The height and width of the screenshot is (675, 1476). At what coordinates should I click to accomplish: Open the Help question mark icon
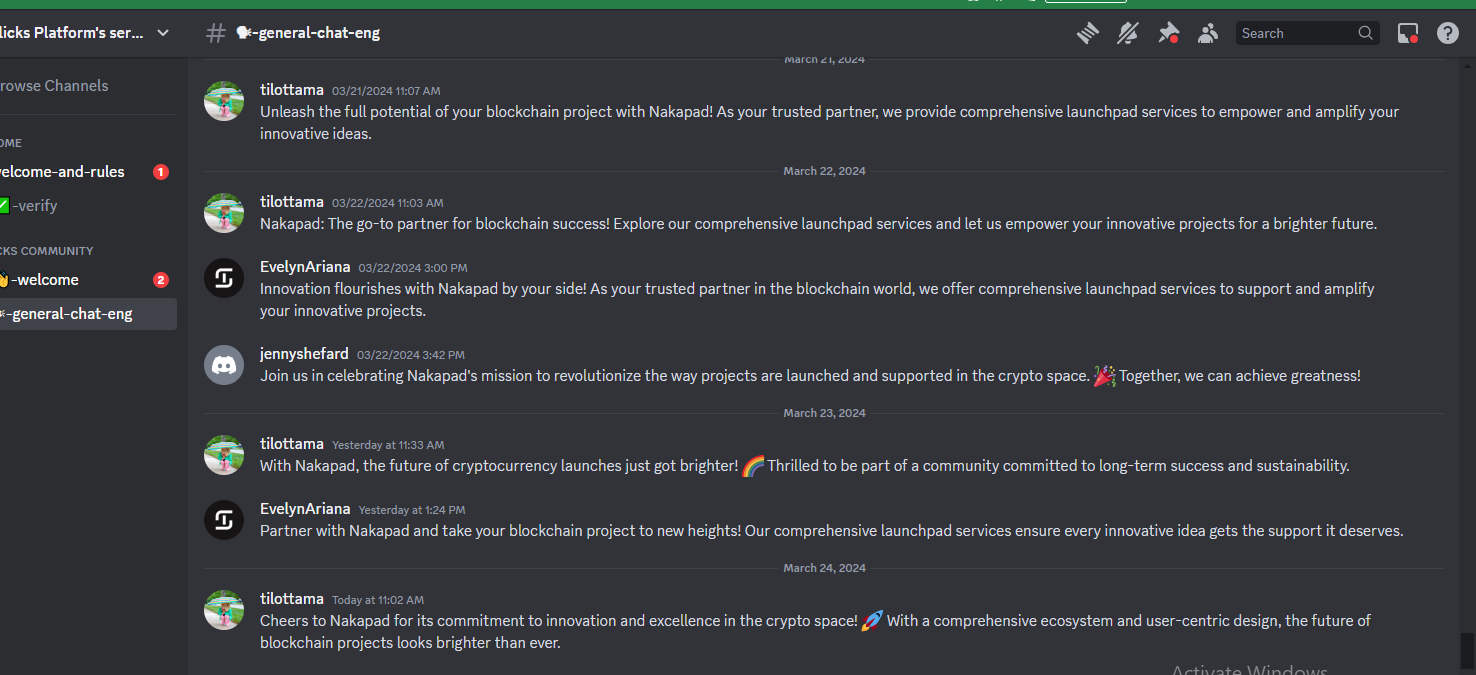click(1448, 33)
